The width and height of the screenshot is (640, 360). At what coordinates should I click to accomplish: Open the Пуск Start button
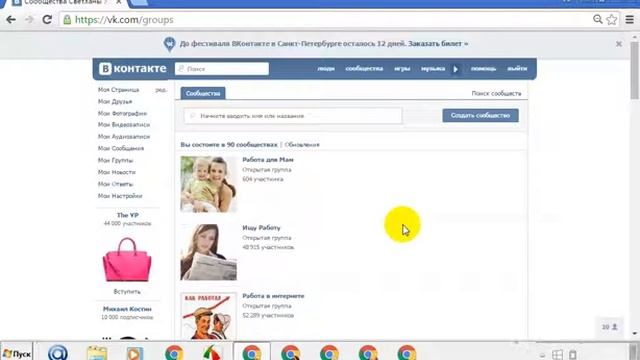click(16, 353)
